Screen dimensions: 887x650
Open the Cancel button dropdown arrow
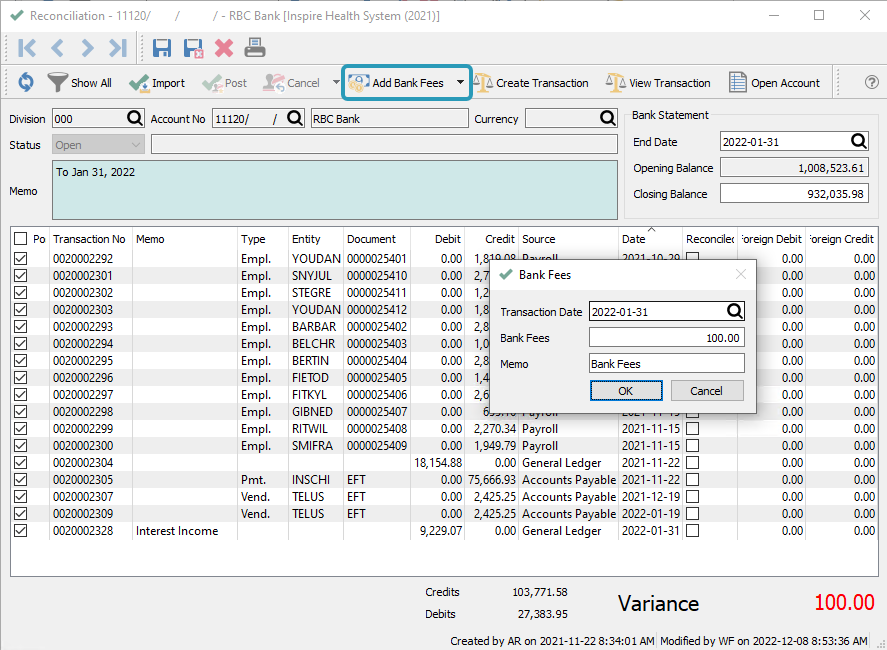[335, 83]
